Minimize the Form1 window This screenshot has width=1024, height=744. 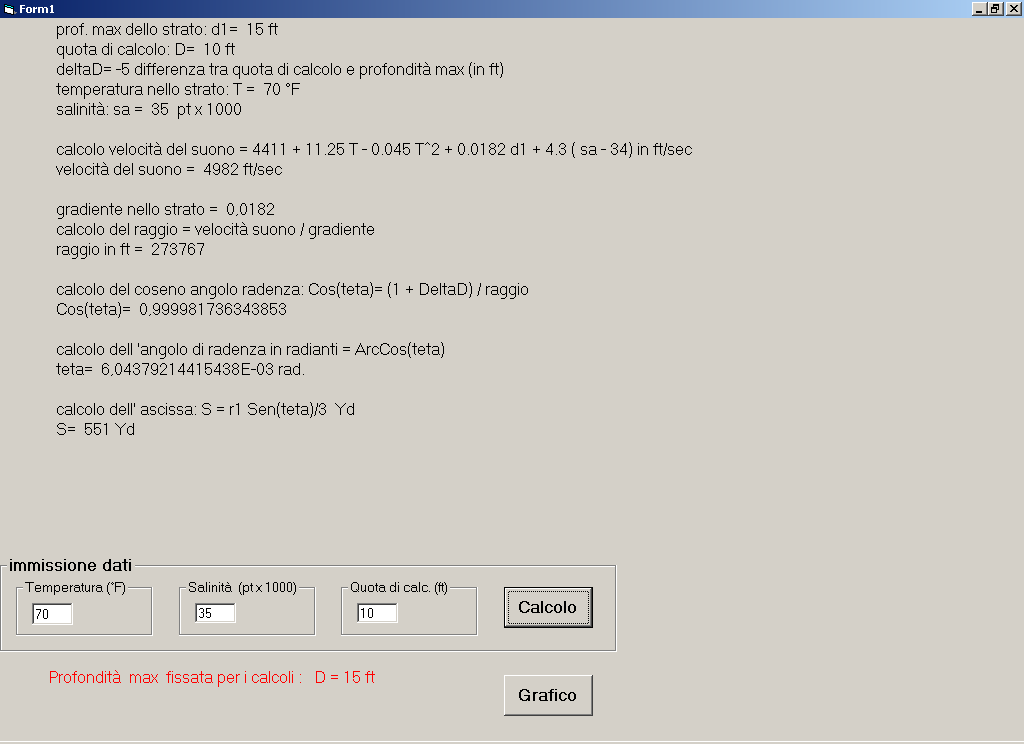979,8
